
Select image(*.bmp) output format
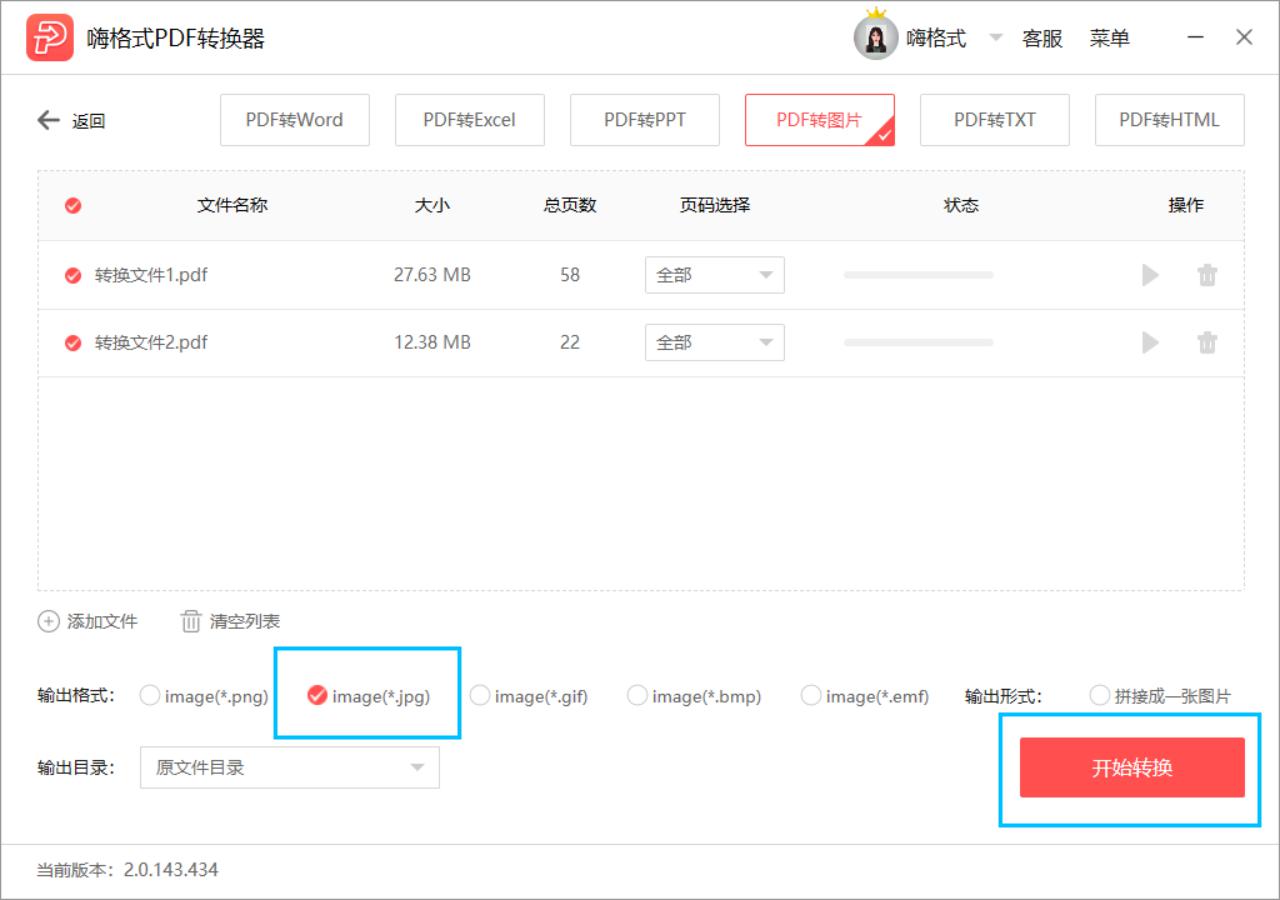pos(637,696)
